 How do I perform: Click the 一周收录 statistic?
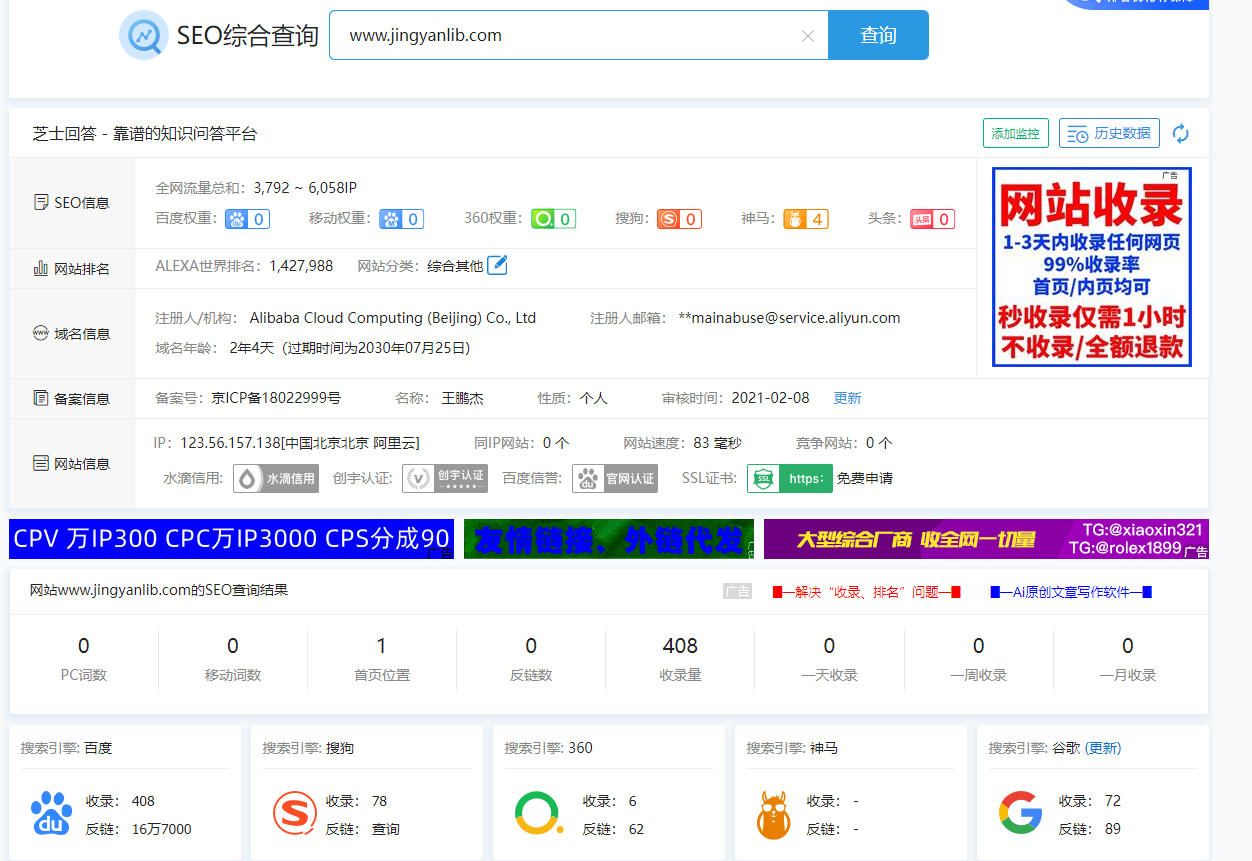(979, 659)
